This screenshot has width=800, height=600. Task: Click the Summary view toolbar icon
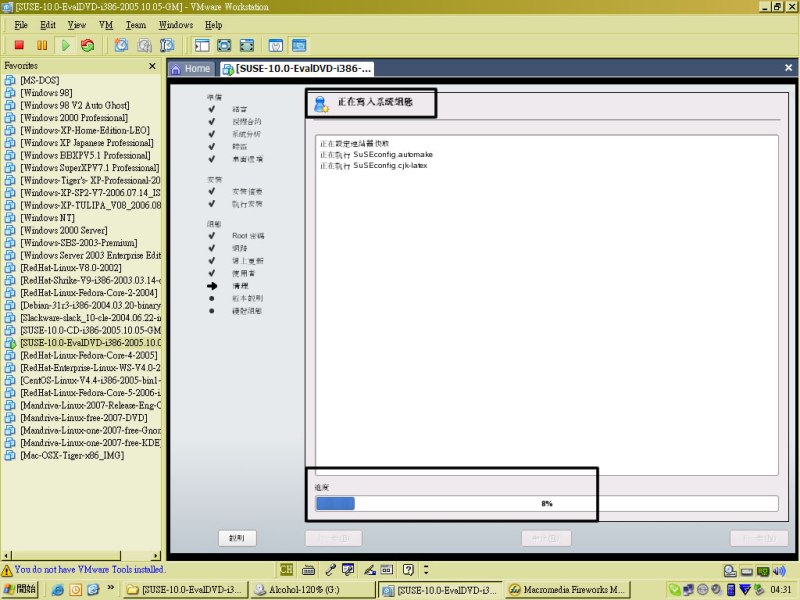[276, 45]
